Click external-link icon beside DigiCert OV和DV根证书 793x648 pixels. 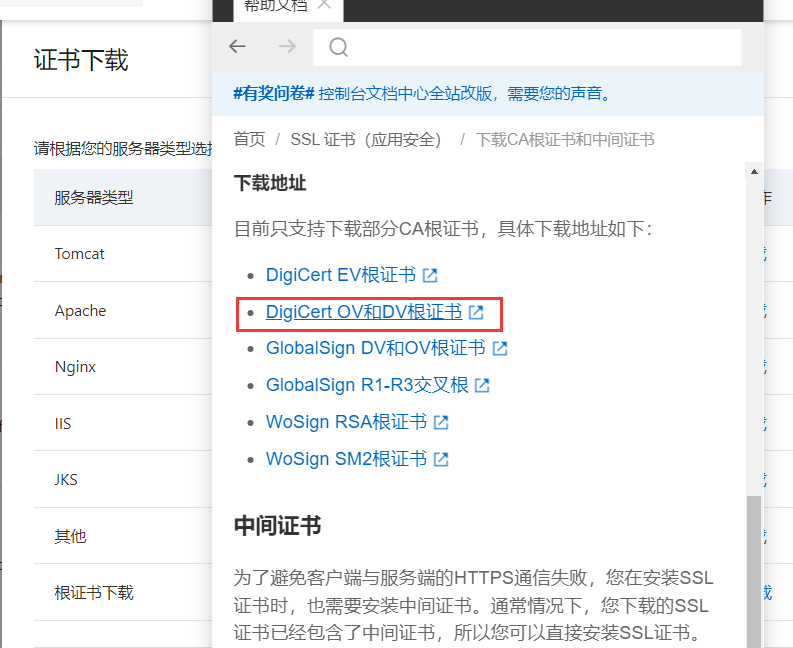coord(476,313)
